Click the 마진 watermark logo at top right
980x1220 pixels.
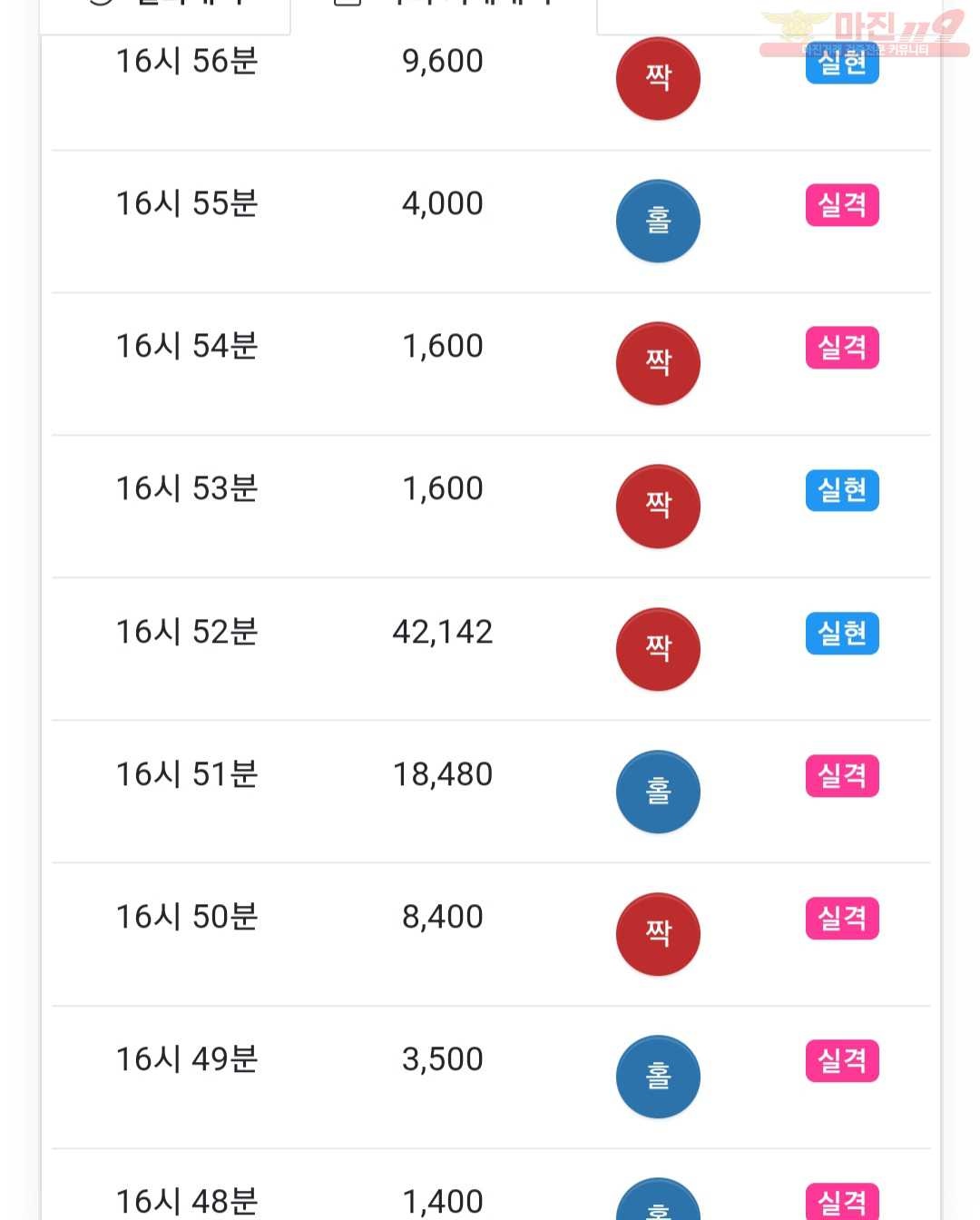click(864, 33)
